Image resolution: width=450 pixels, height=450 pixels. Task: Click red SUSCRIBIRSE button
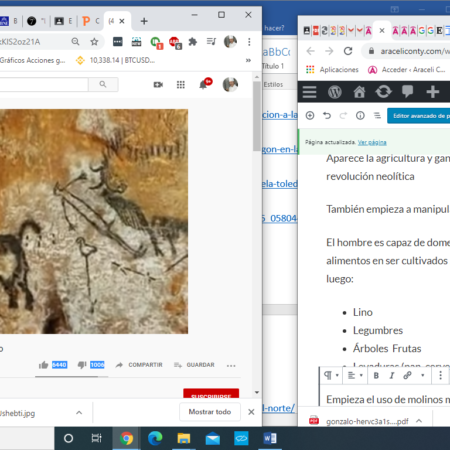pyautogui.click(x=211, y=394)
